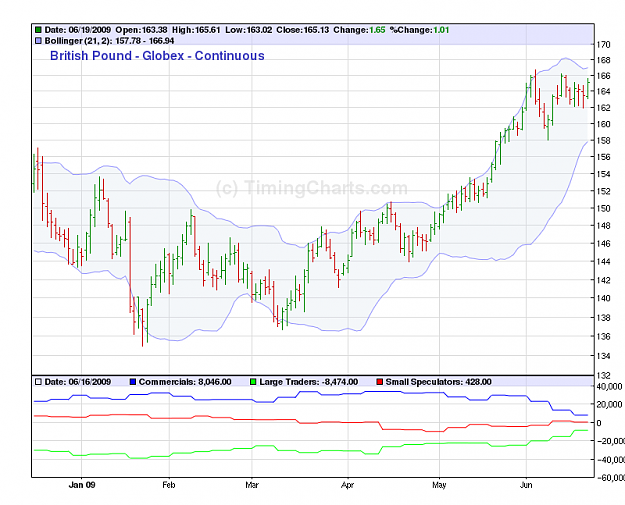Click the Date: 06/19/2009 text
The height and width of the screenshot is (505, 625).
[78, 30]
